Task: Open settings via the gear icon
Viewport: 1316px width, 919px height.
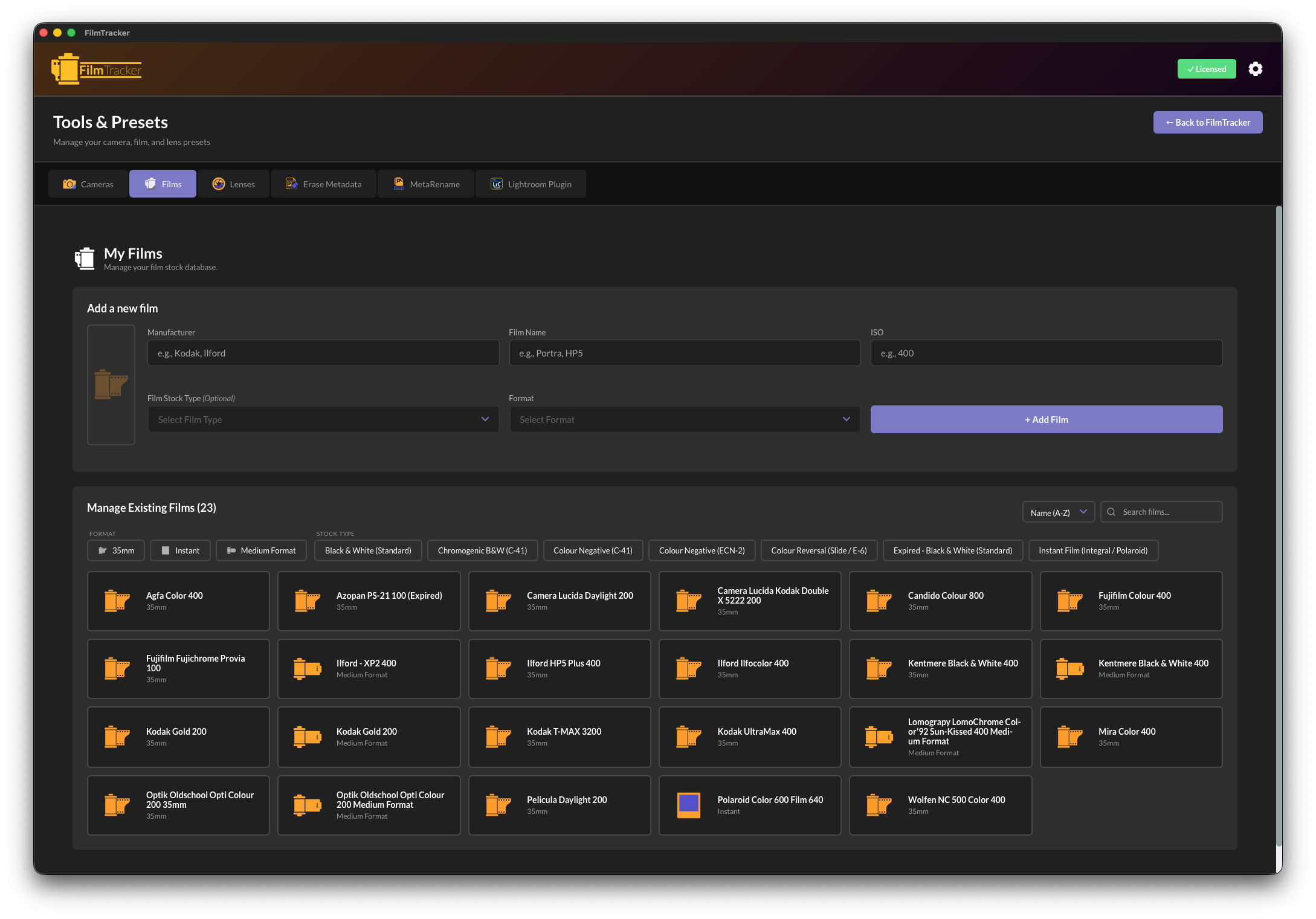Action: 1255,69
